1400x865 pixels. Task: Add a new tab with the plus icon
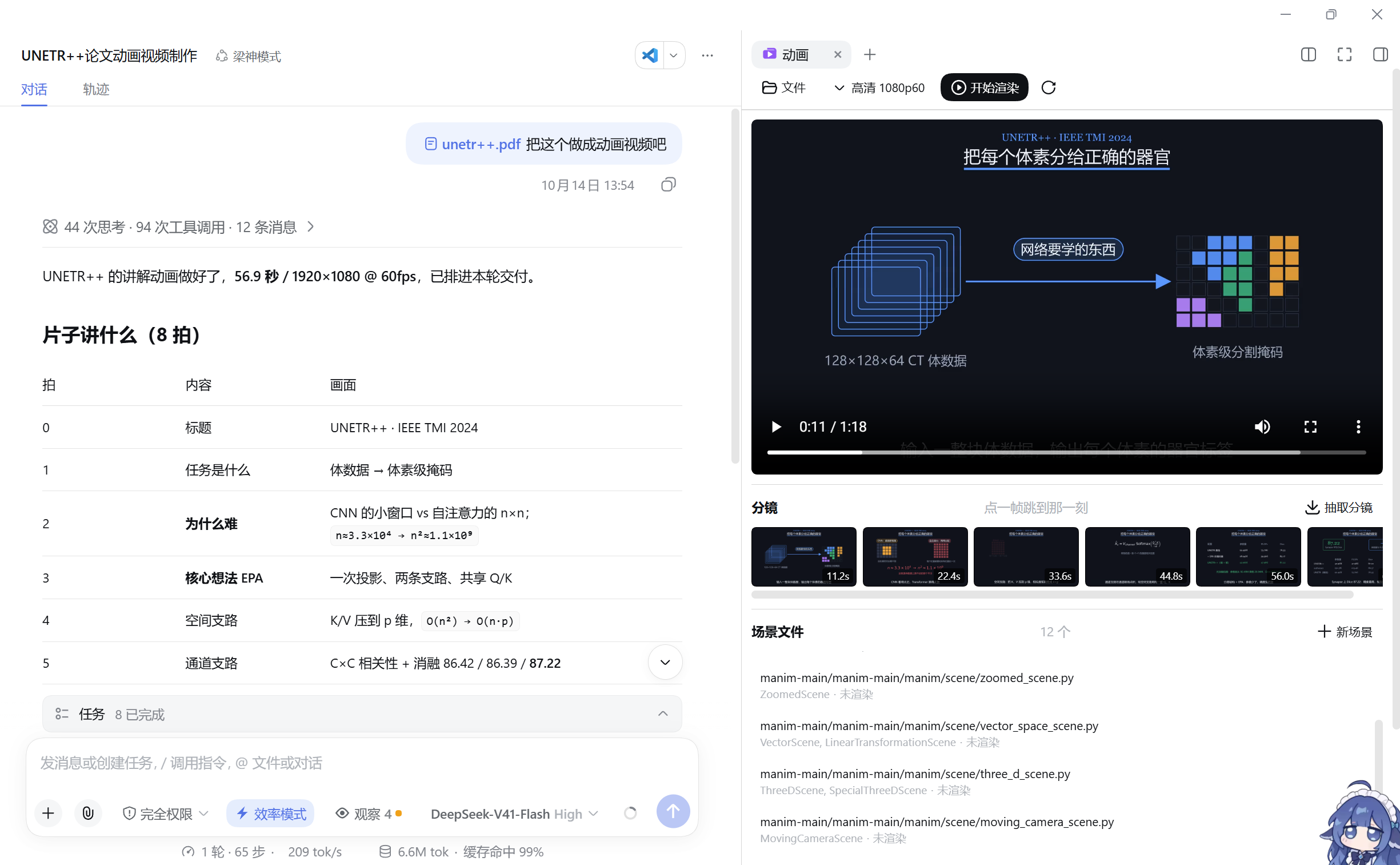pyautogui.click(x=870, y=54)
